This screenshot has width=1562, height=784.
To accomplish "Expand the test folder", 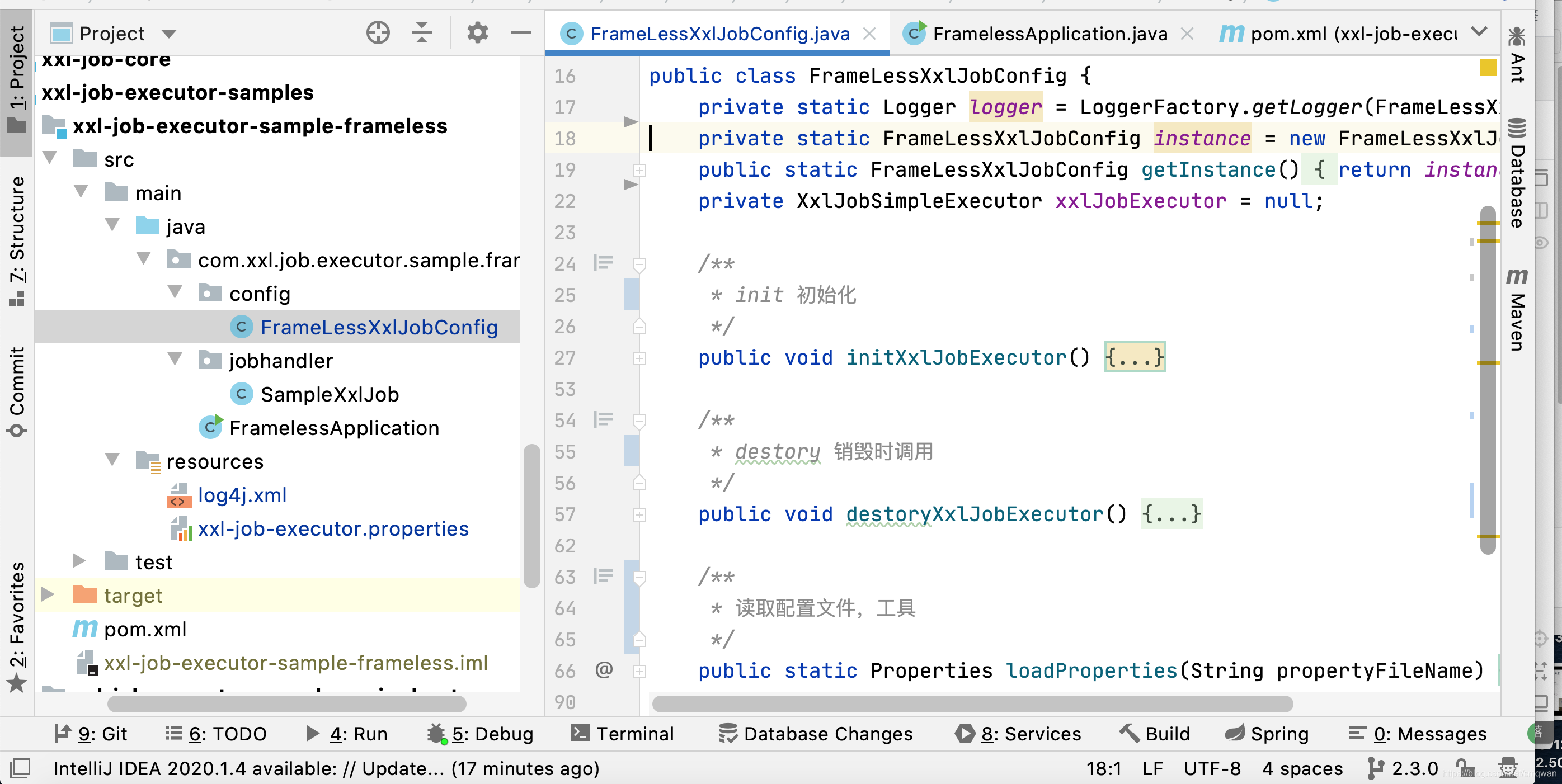I will [79, 561].
